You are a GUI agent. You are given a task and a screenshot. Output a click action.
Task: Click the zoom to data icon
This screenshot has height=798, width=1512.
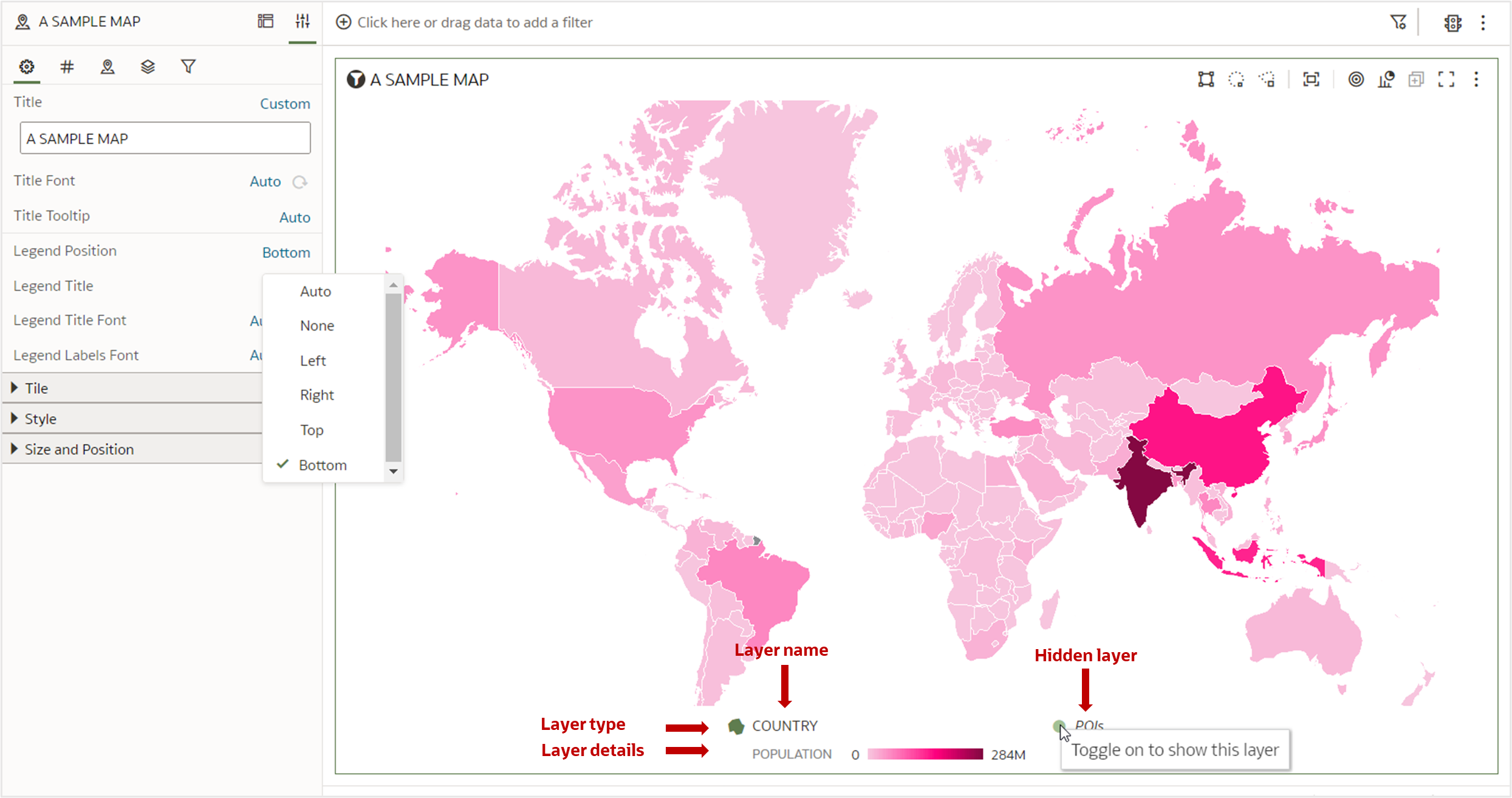[x=1312, y=80]
